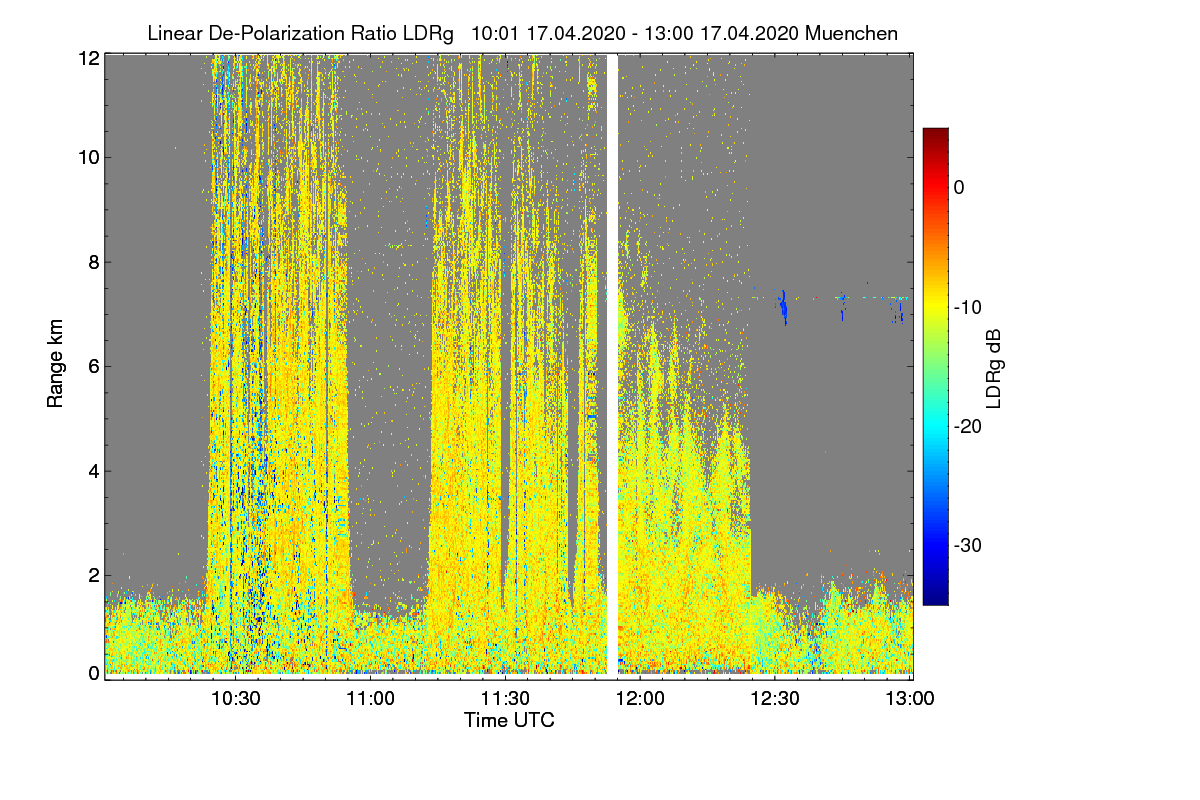The height and width of the screenshot is (800, 1200).
Task: Click the y-axis tick label 8
Action: tap(93, 262)
